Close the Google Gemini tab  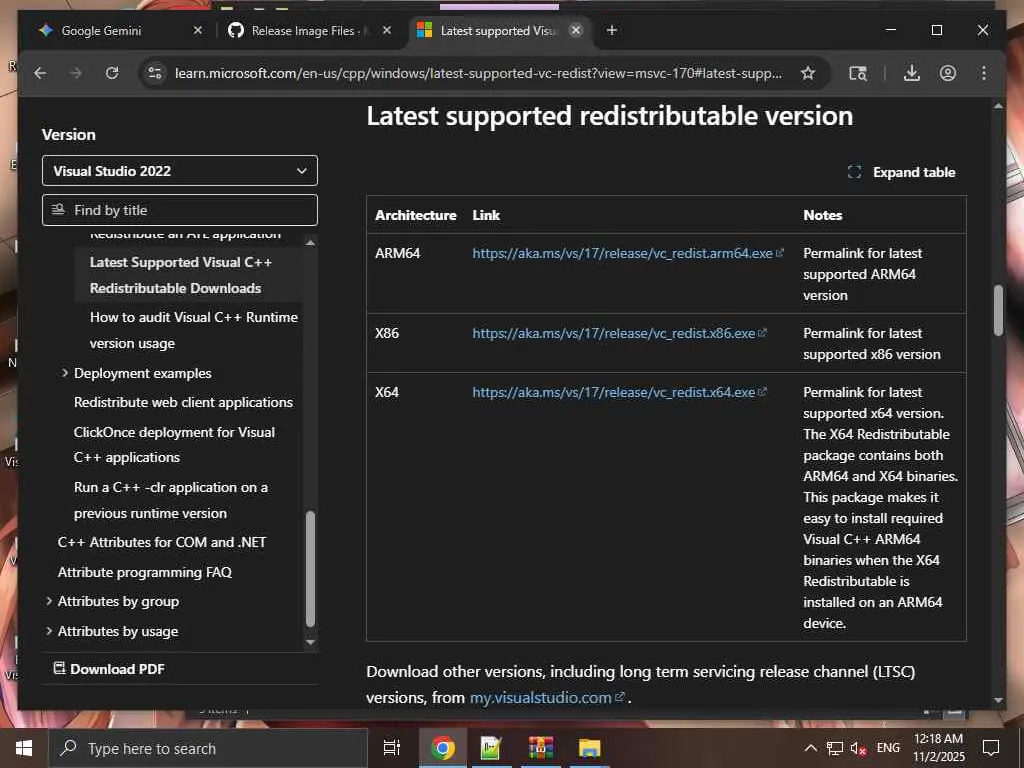pos(198,30)
